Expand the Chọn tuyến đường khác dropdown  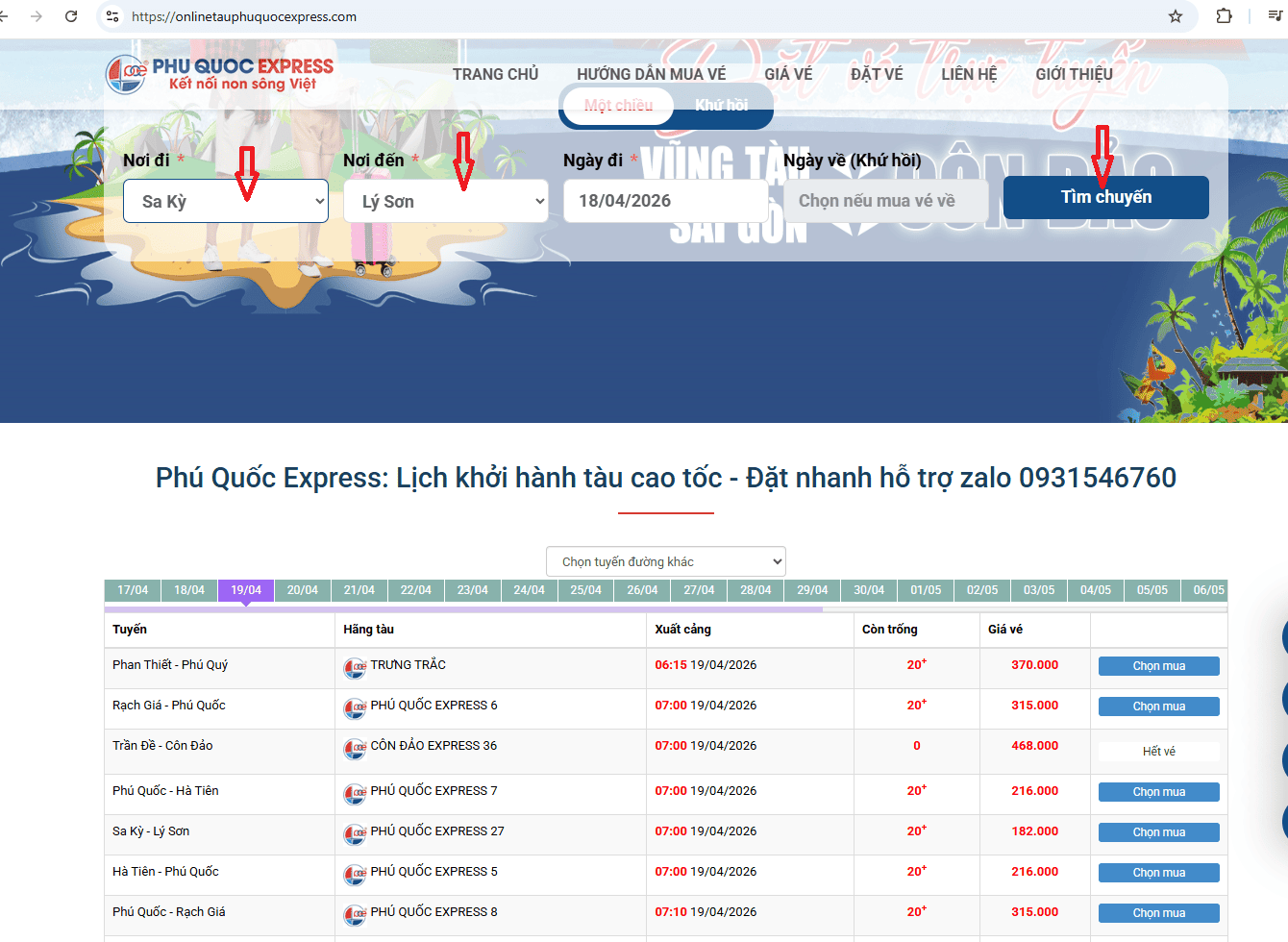[x=665, y=561]
